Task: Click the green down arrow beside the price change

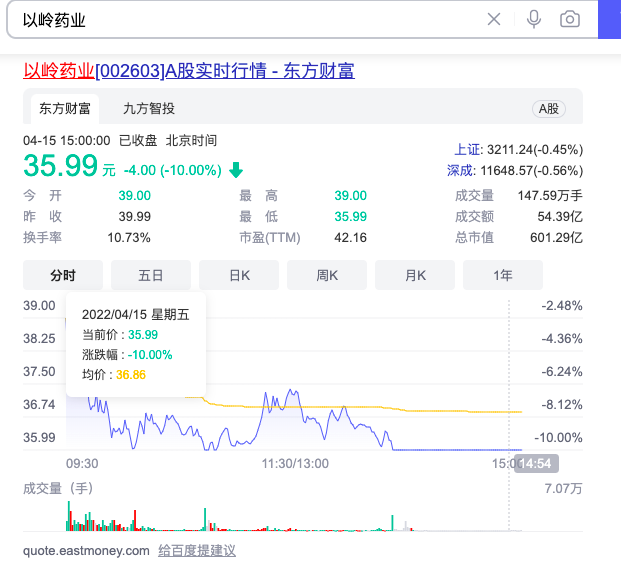Action: (x=236, y=170)
